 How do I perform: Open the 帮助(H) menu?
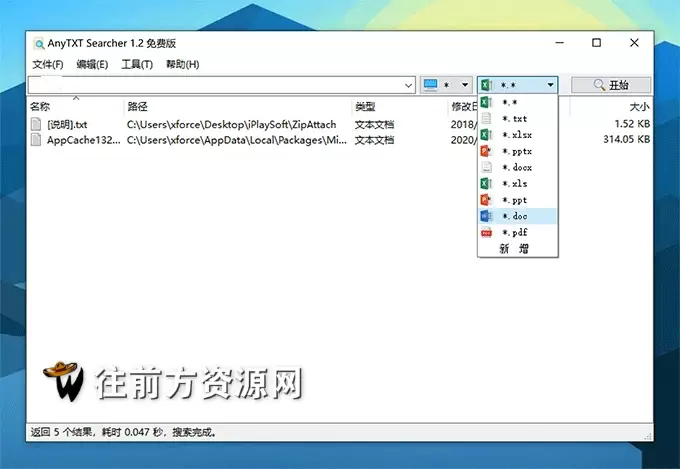click(183, 65)
